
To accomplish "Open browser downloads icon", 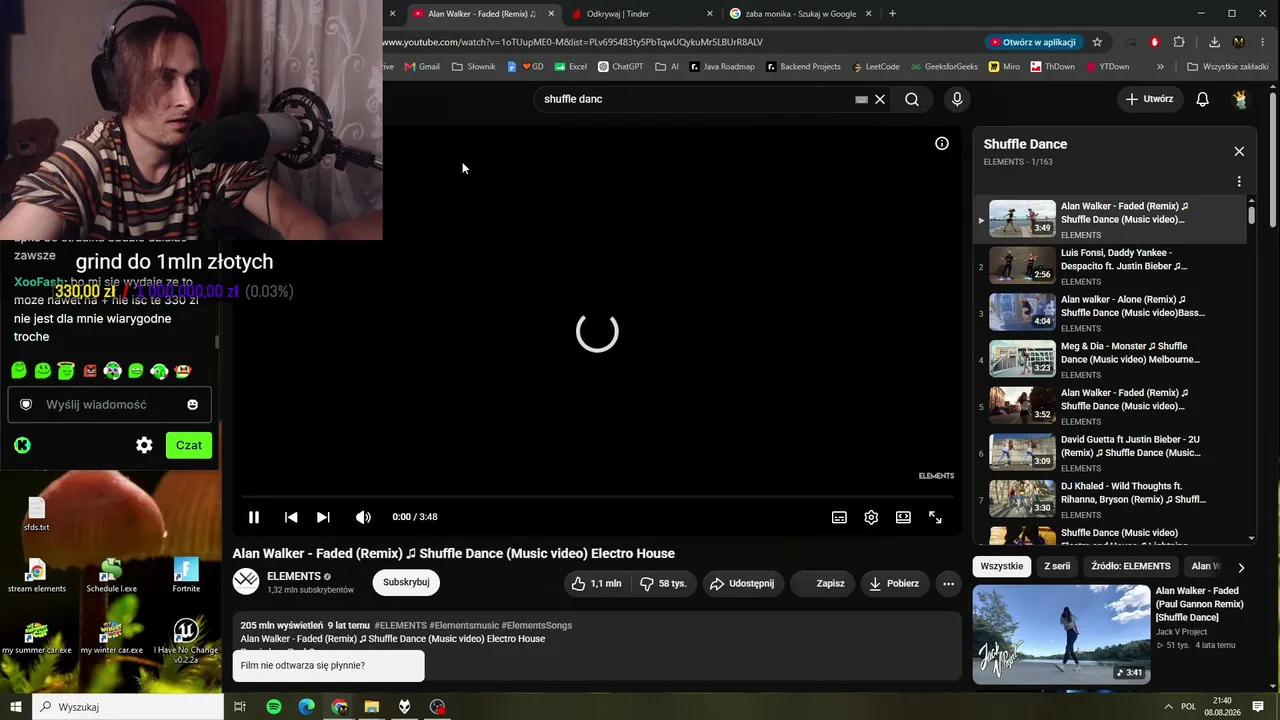I will (1214, 42).
